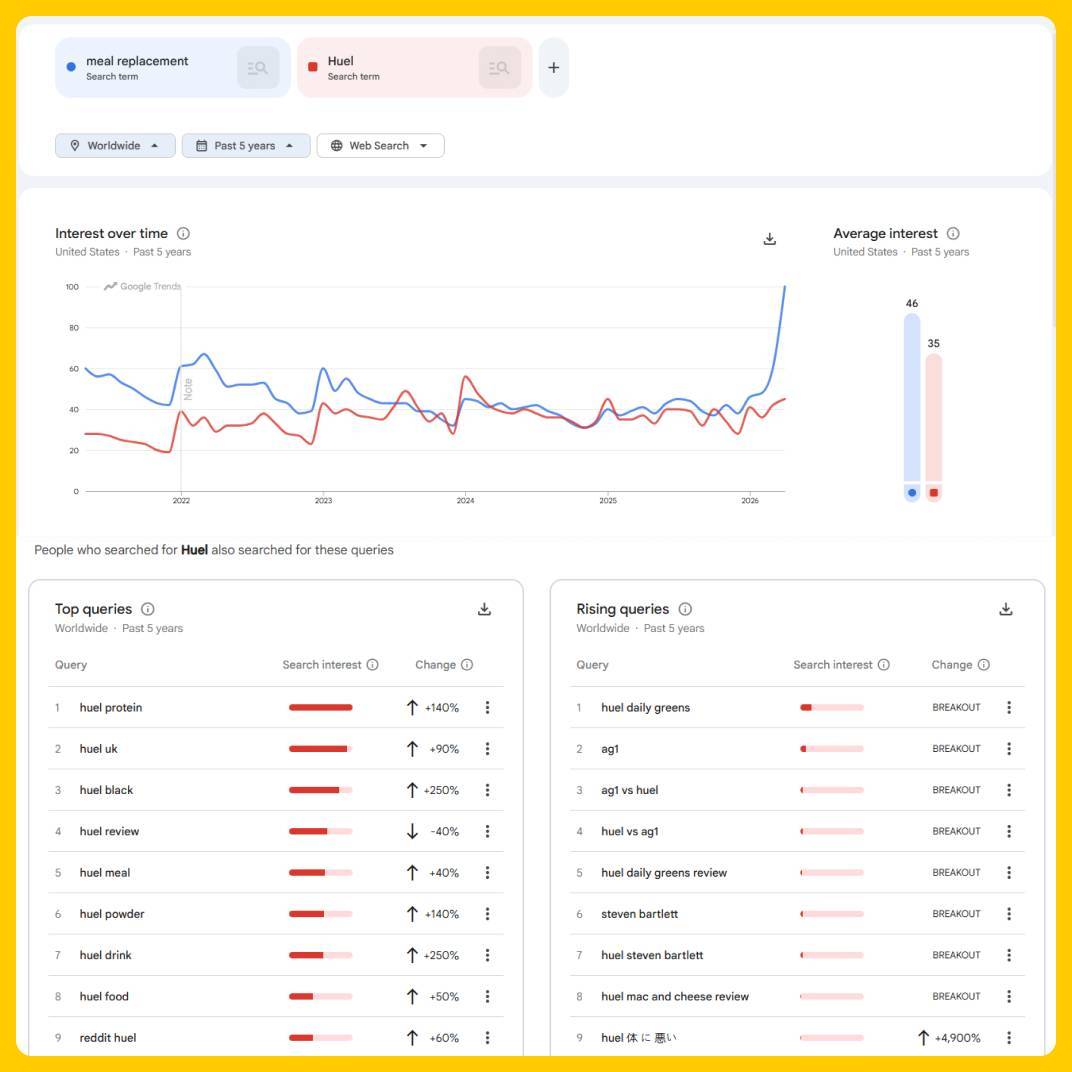1072x1072 pixels.
Task: Open more options for huel protein
Action: [487, 708]
